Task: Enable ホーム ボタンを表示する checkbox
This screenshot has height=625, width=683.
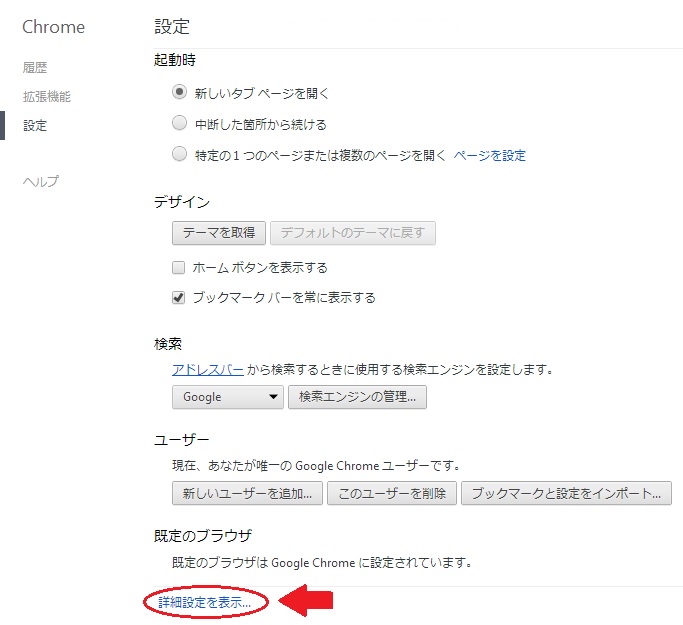Action: [x=179, y=267]
